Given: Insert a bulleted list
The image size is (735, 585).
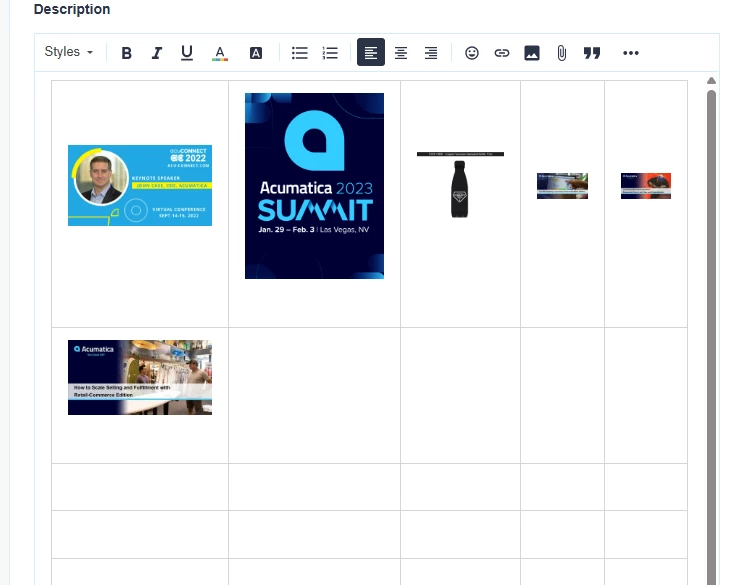Looking at the screenshot, I should pos(300,53).
